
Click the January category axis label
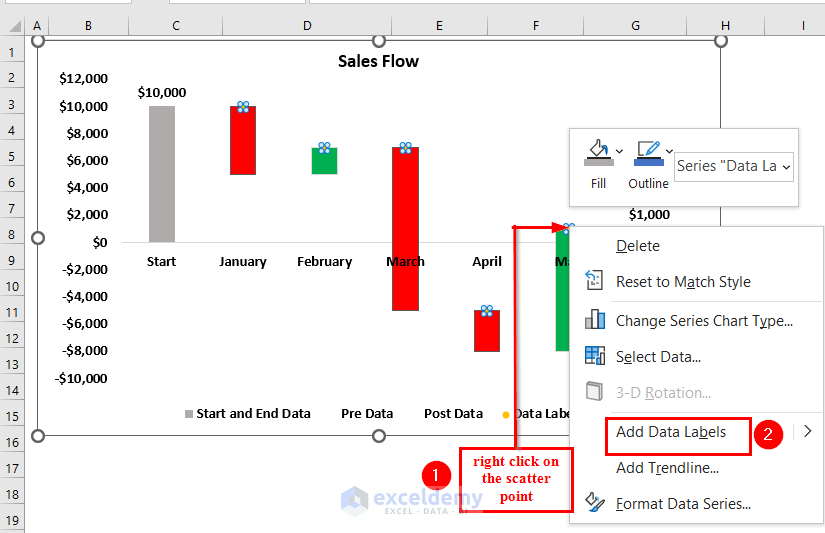243,262
